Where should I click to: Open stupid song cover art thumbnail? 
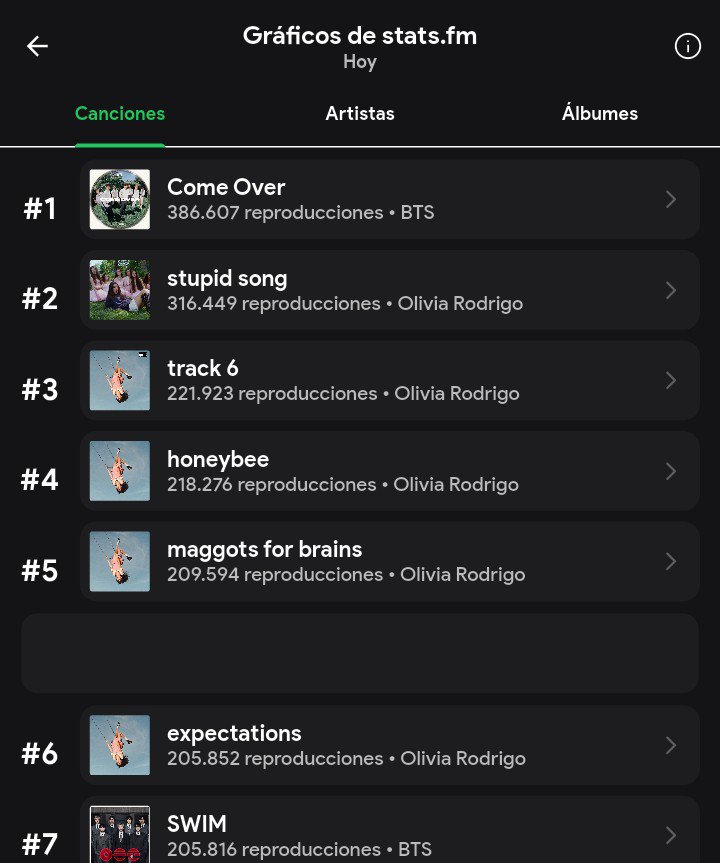click(120, 290)
